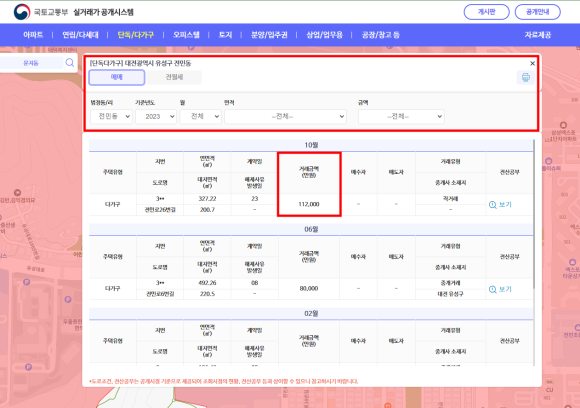Click the 직거래 transaction type cell
580x408 pixels.
point(450,199)
